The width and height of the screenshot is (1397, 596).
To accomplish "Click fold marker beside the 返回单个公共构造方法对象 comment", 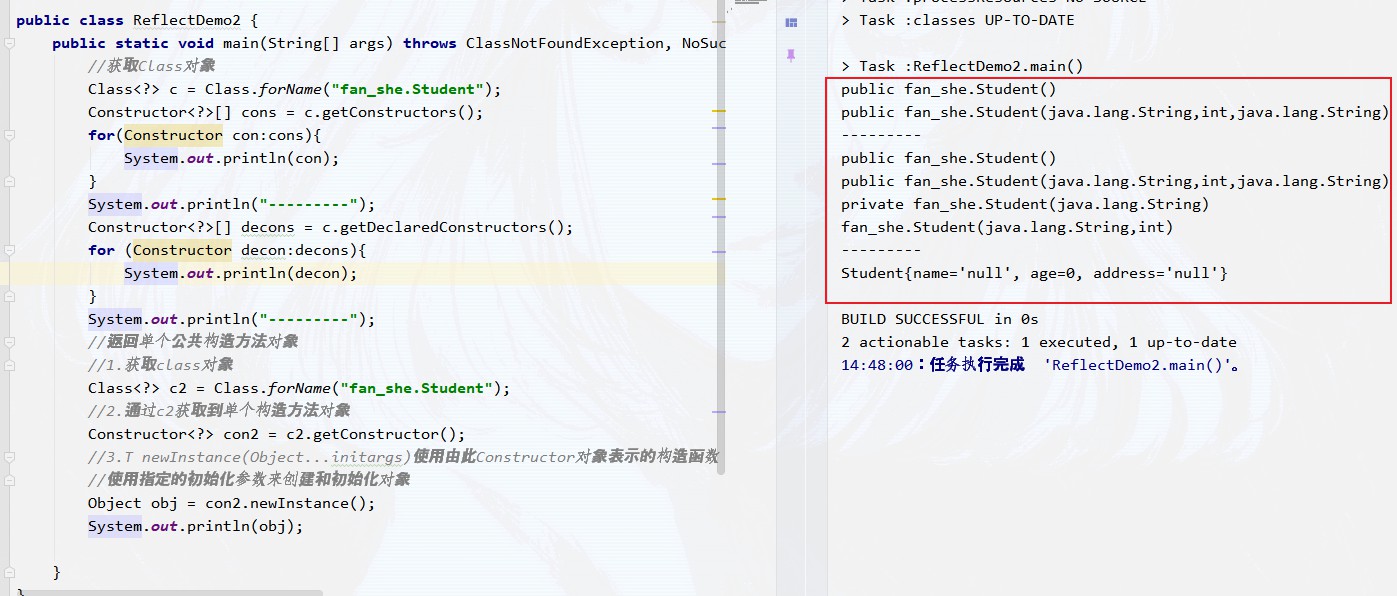I will 8,342.
